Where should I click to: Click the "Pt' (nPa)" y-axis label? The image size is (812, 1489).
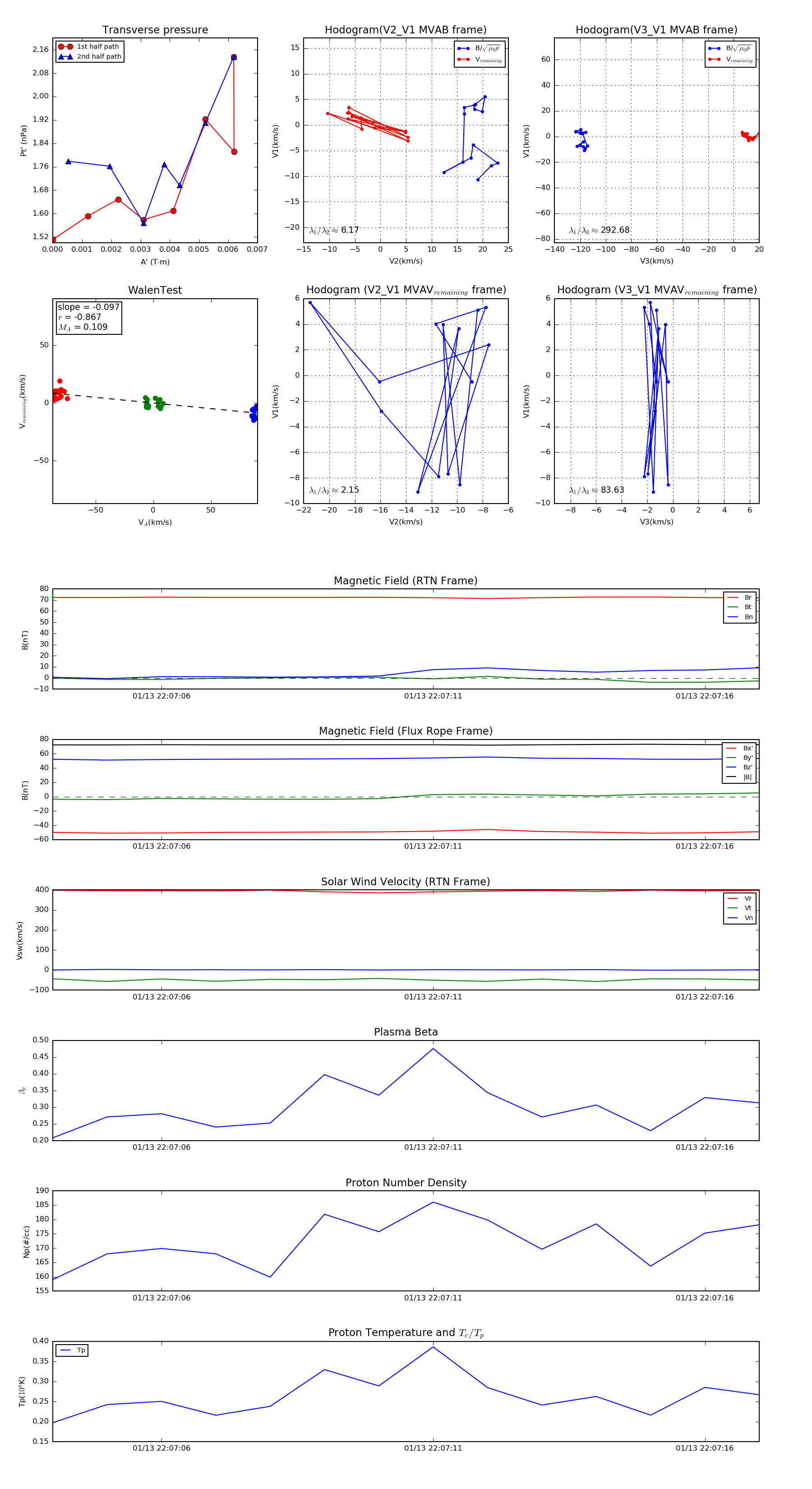24,140
